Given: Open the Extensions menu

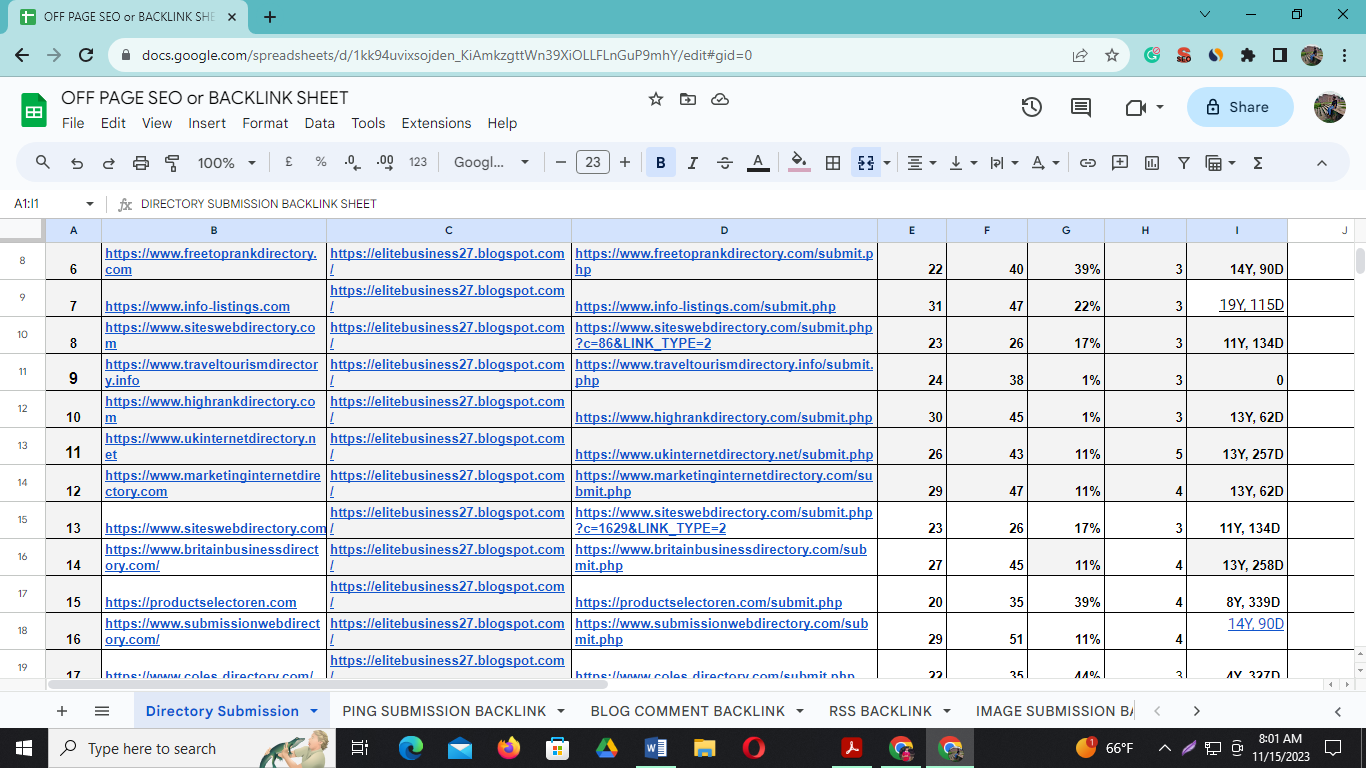Looking at the screenshot, I should click(x=436, y=123).
